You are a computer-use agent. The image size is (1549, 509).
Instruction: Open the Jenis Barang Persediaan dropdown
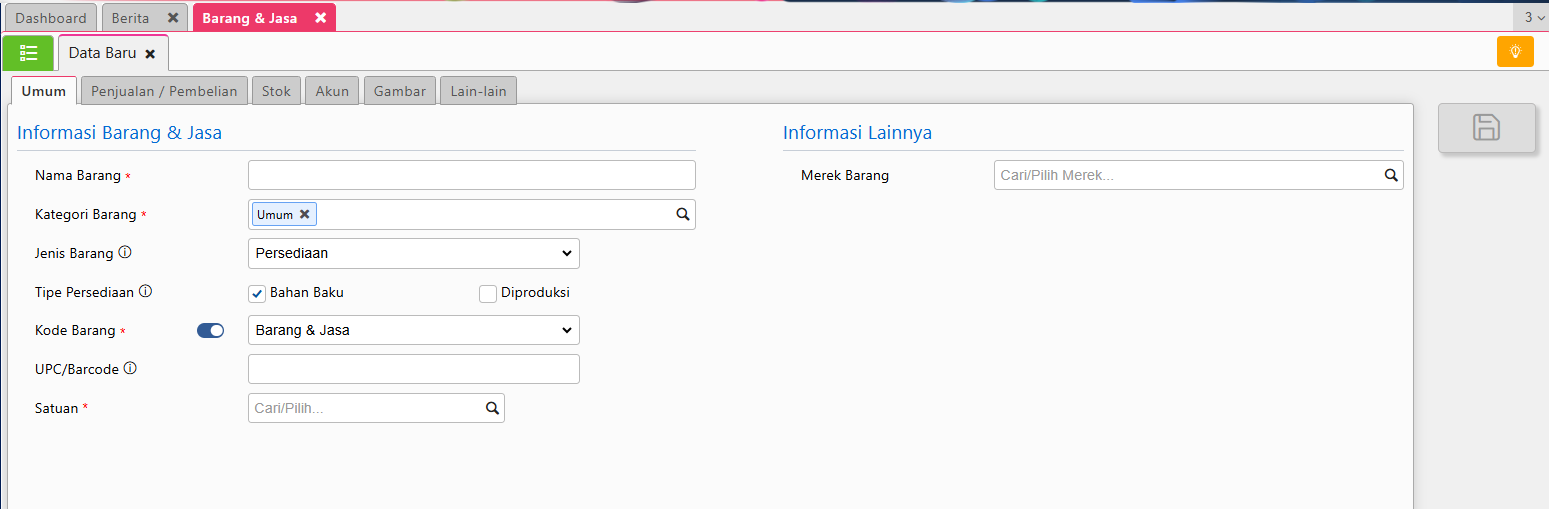413,254
